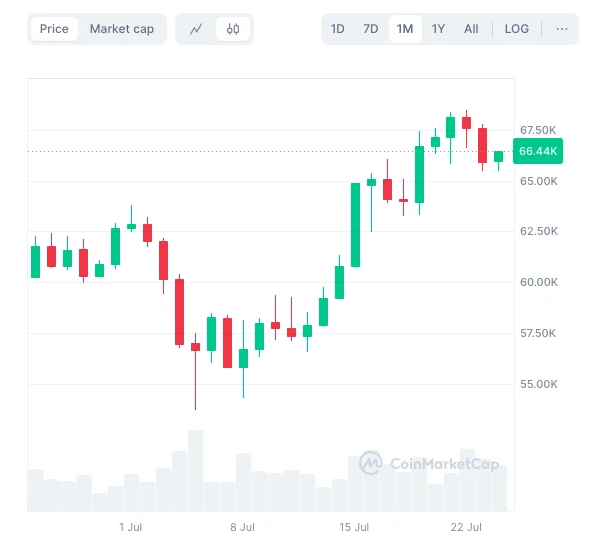The height and width of the screenshot is (534, 606).
Task: Click the tallest volume bar in early July
Action: coord(195,470)
